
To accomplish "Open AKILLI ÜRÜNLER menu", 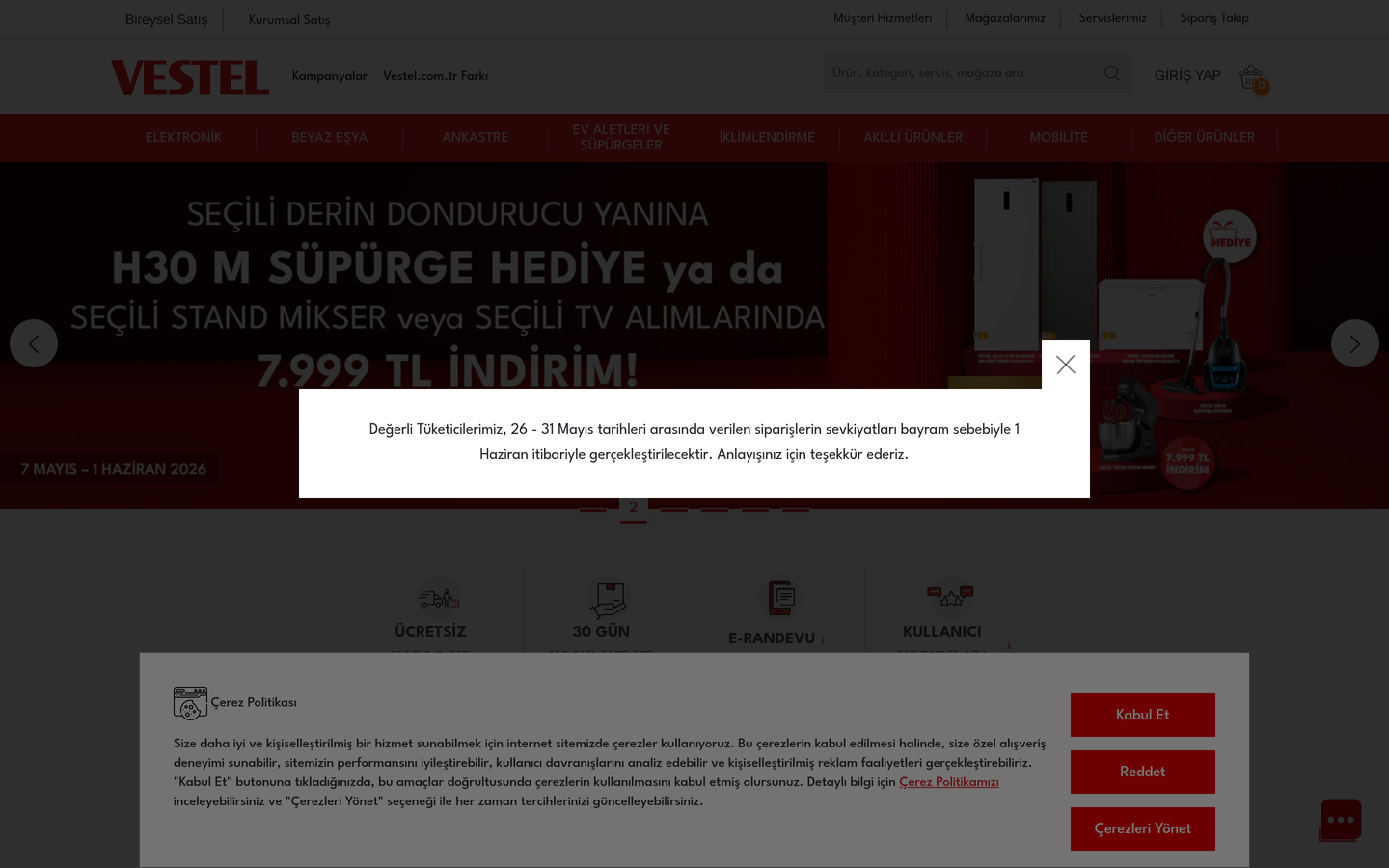I will [912, 138].
